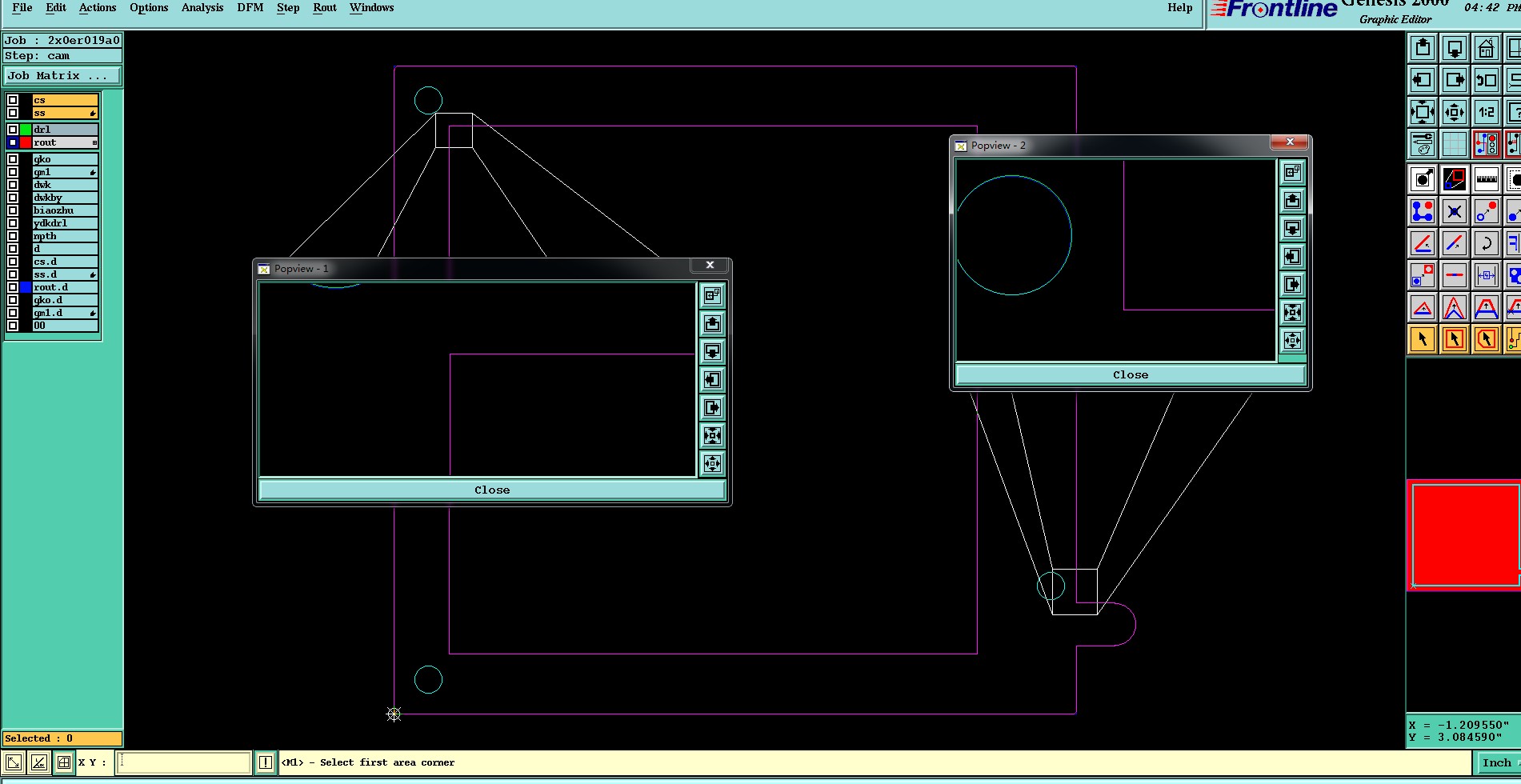Viewport: 1521px width, 784px height.
Task: Toggle the drl layer checkbox
Action: coord(13,129)
